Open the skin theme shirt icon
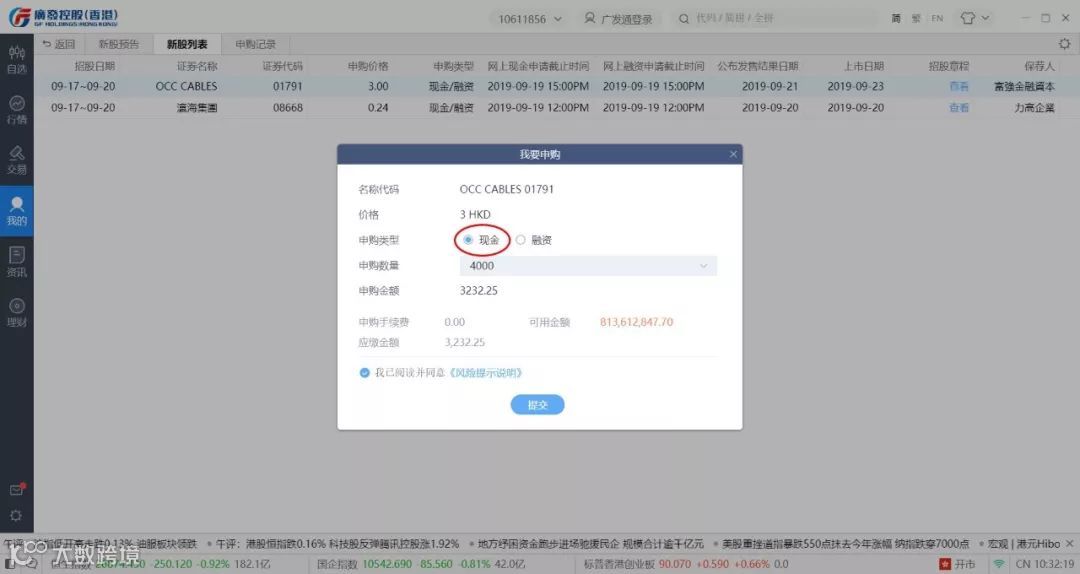The width and height of the screenshot is (1080, 574). [x=968, y=18]
